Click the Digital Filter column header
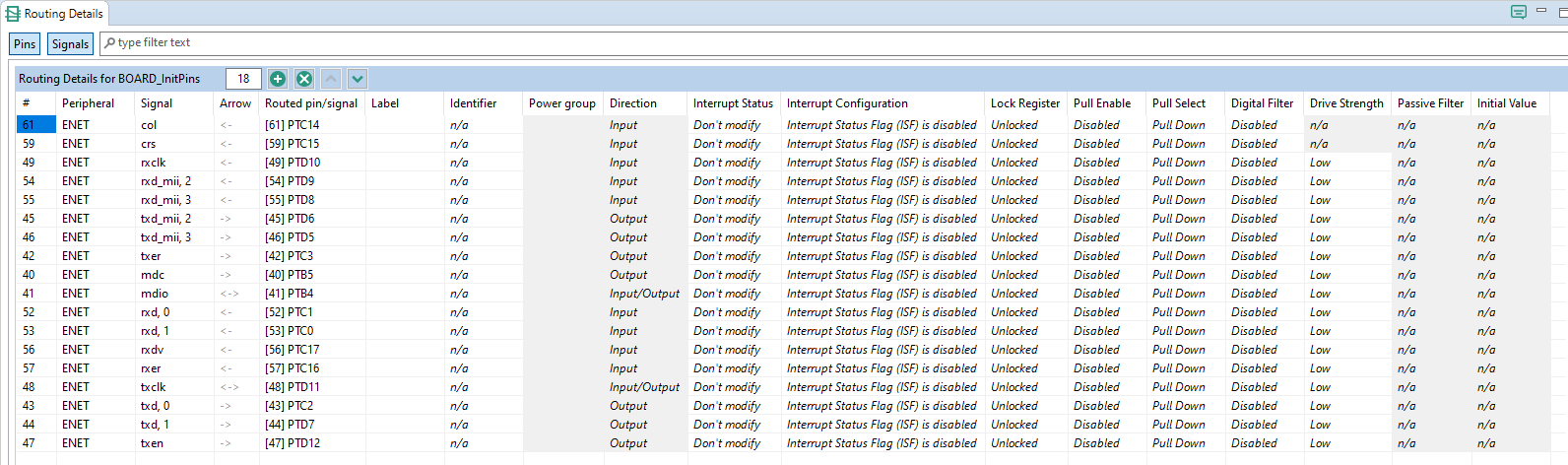1568x465 pixels. tap(1265, 102)
